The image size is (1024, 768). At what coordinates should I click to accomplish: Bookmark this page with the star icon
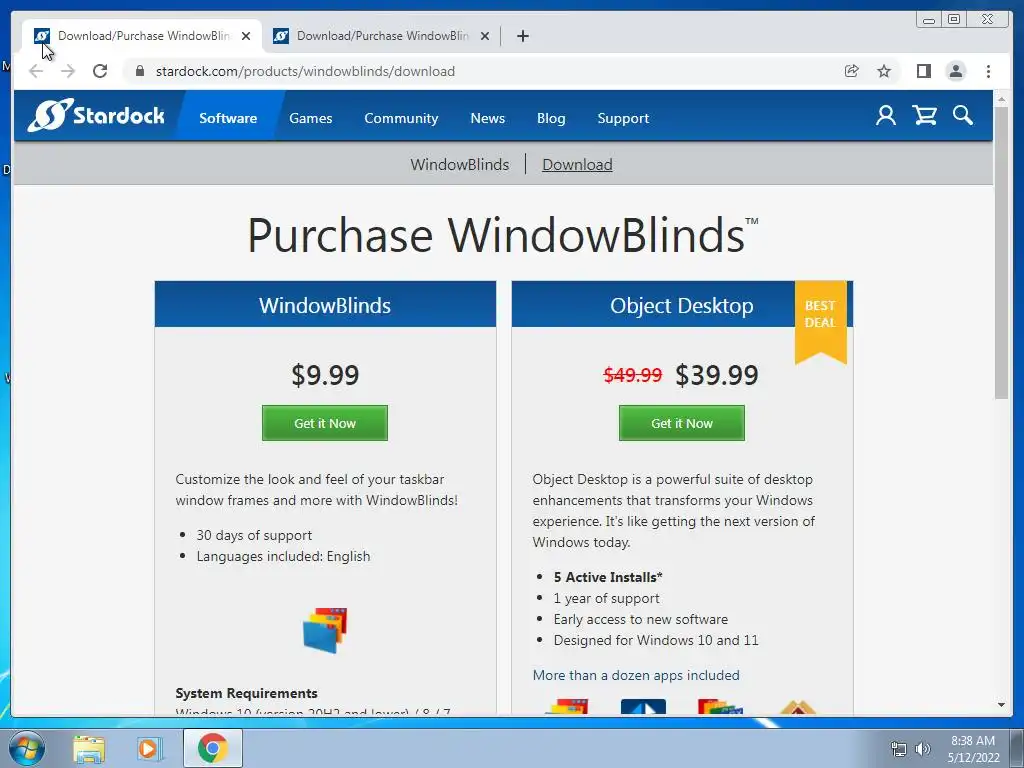click(x=884, y=71)
